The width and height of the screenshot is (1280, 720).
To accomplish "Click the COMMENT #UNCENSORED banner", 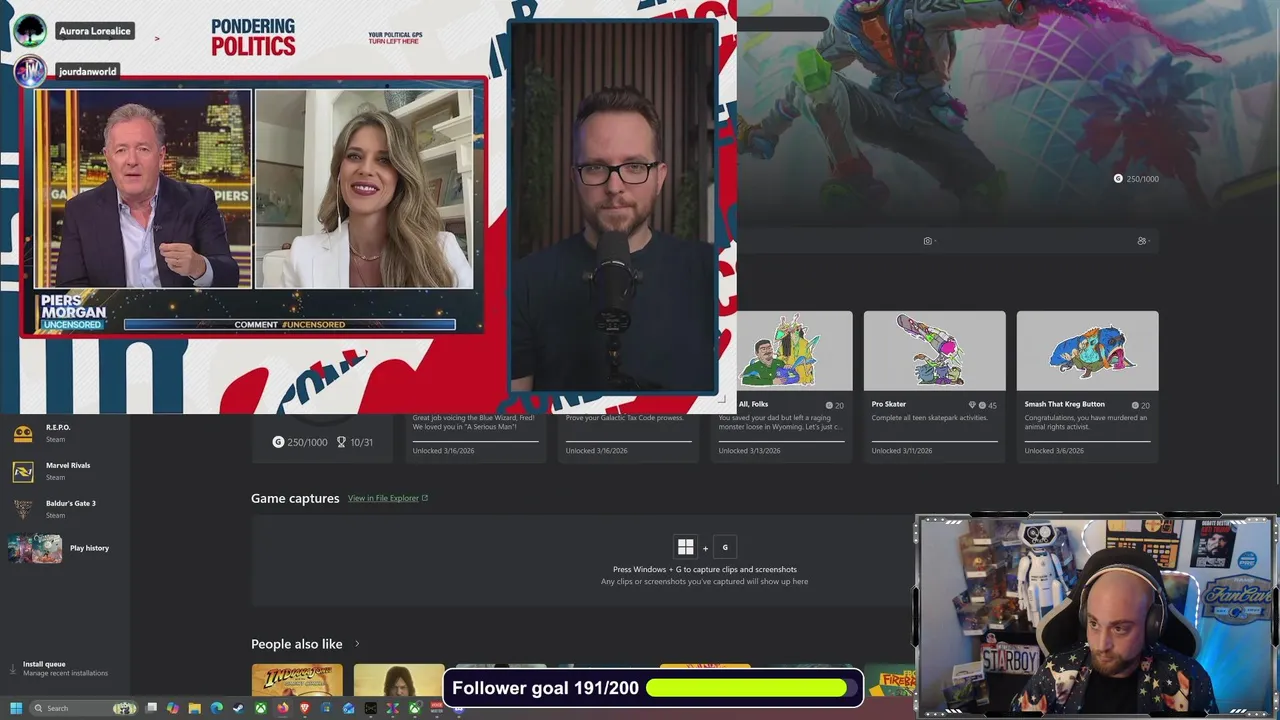I will (290, 324).
